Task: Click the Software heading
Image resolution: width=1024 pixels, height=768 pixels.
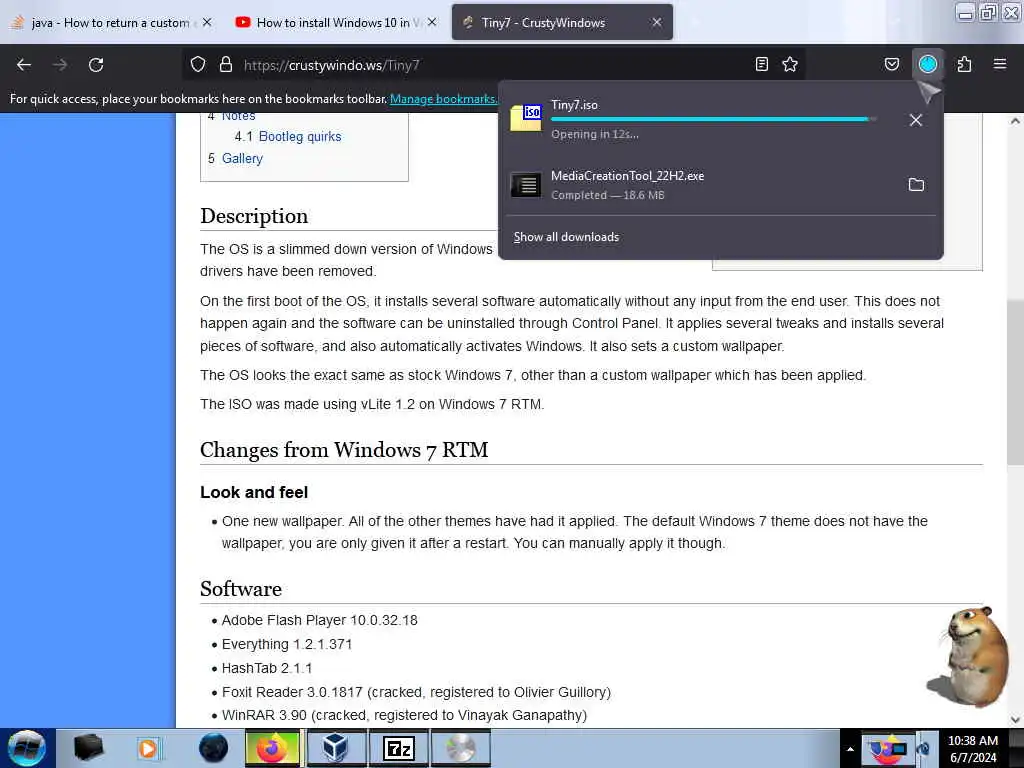Action: [x=241, y=589]
